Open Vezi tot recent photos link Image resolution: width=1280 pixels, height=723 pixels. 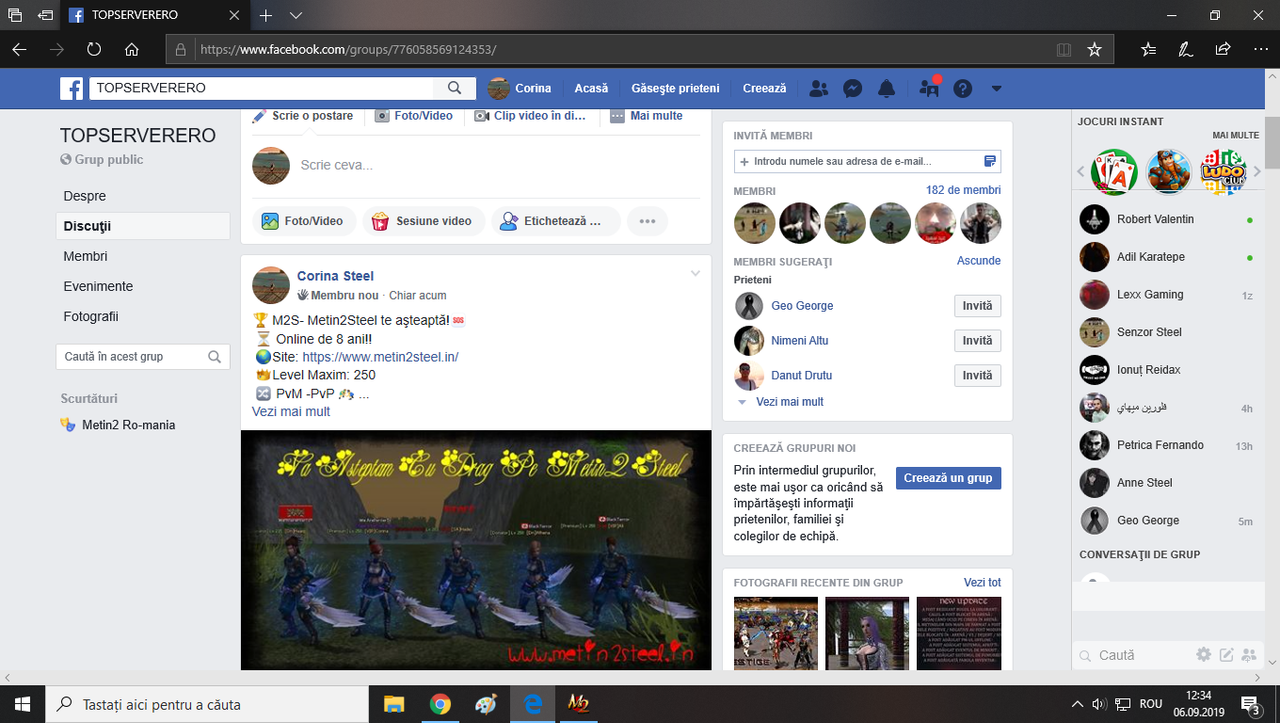pyautogui.click(x=982, y=582)
